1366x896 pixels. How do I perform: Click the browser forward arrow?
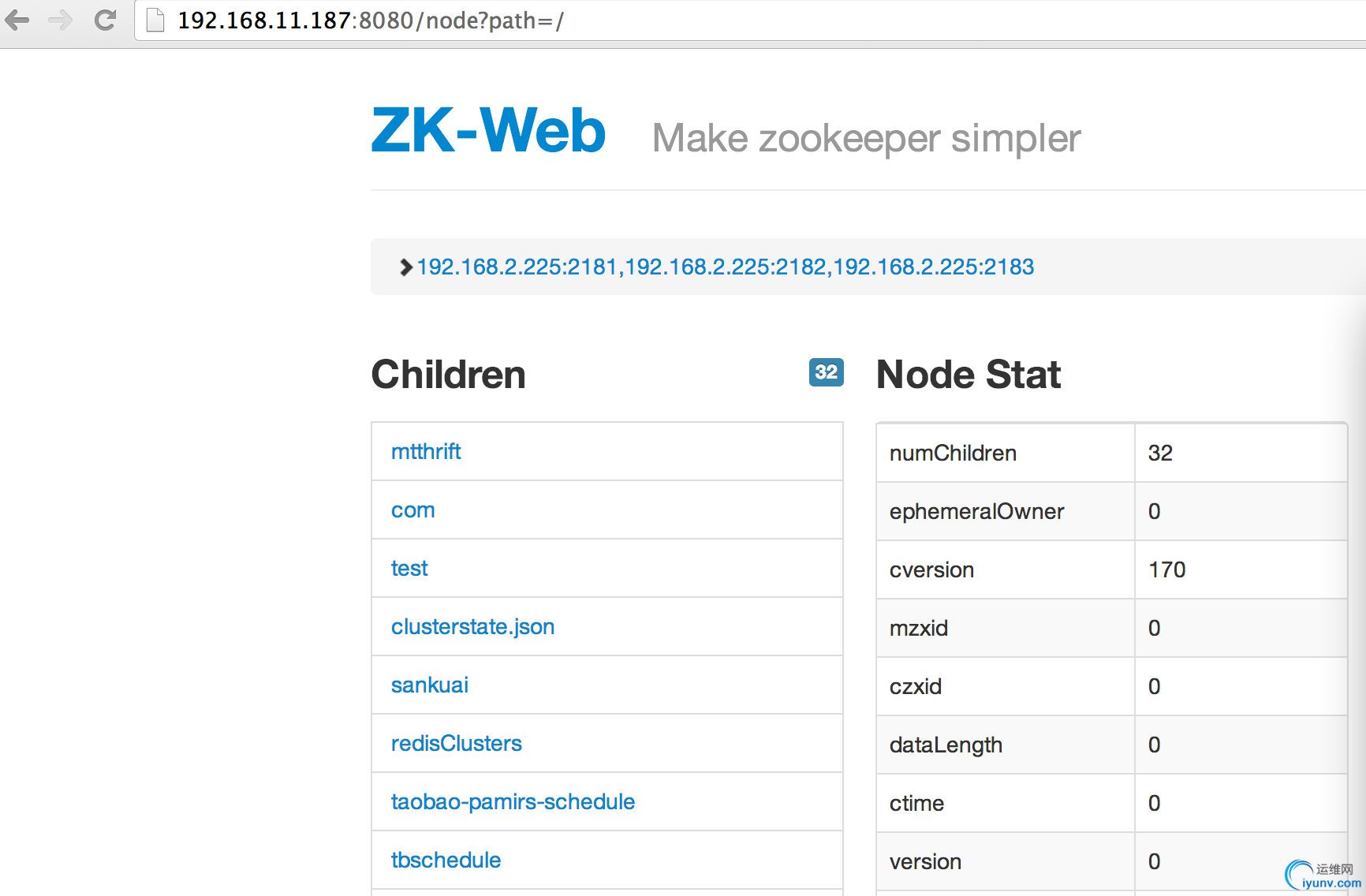click(60, 20)
